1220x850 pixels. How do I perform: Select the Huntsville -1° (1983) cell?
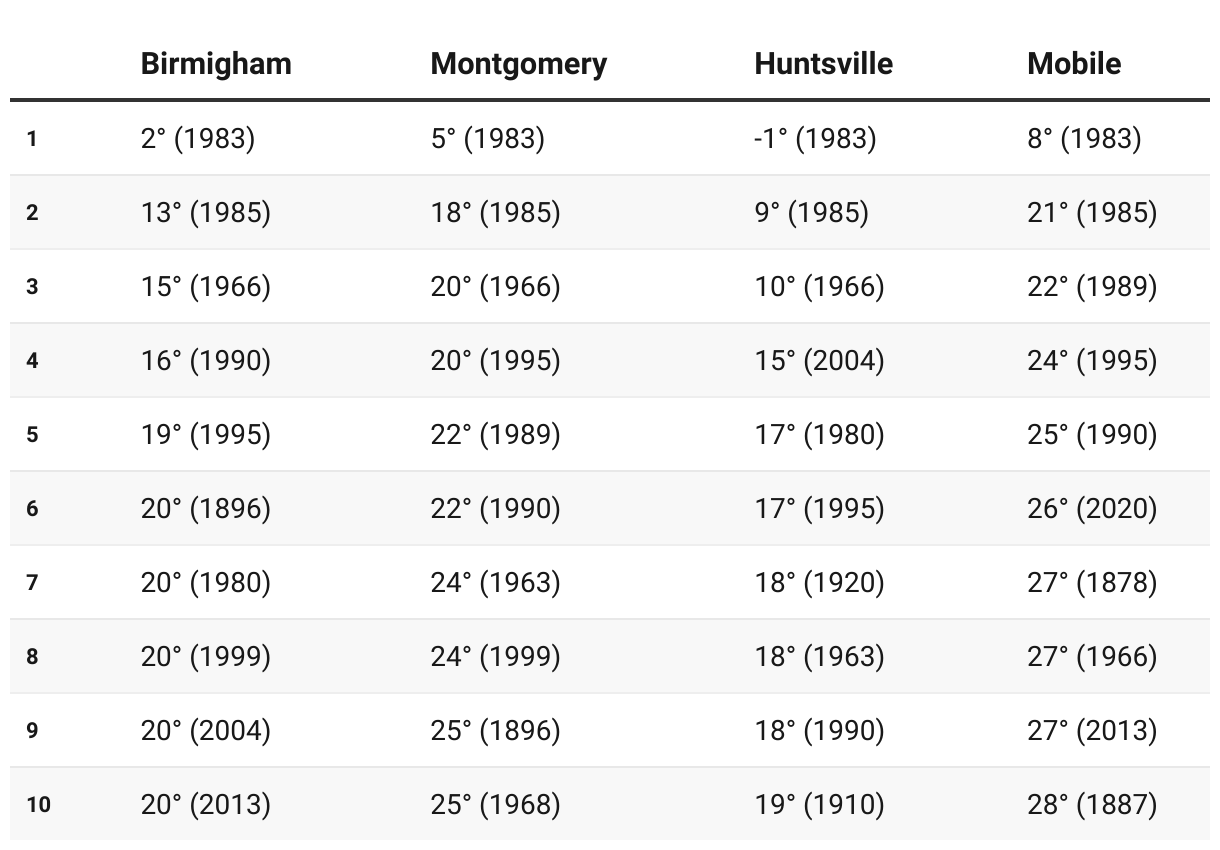coord(815,138)
